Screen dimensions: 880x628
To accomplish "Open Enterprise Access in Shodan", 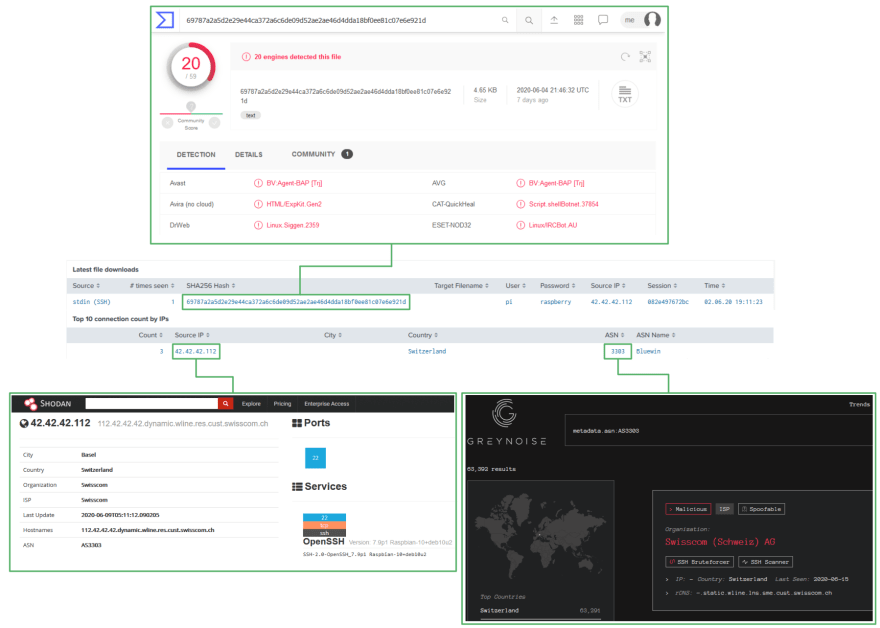I will click(327, 404).
